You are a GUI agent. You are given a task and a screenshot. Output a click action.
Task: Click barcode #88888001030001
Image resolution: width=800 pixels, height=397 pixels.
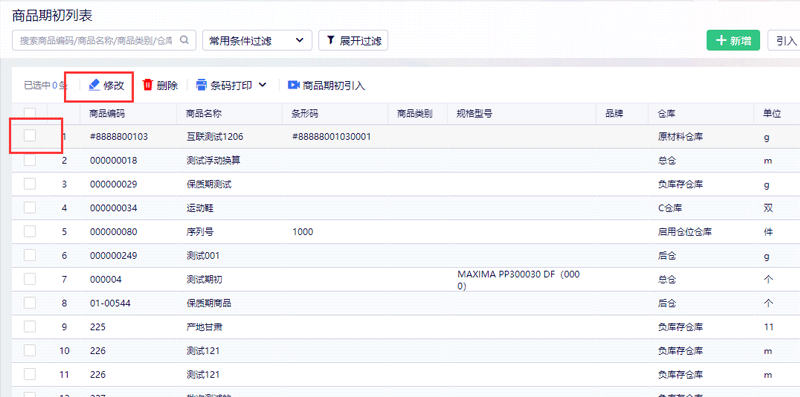pyautogui.click(x=332, y=137)
